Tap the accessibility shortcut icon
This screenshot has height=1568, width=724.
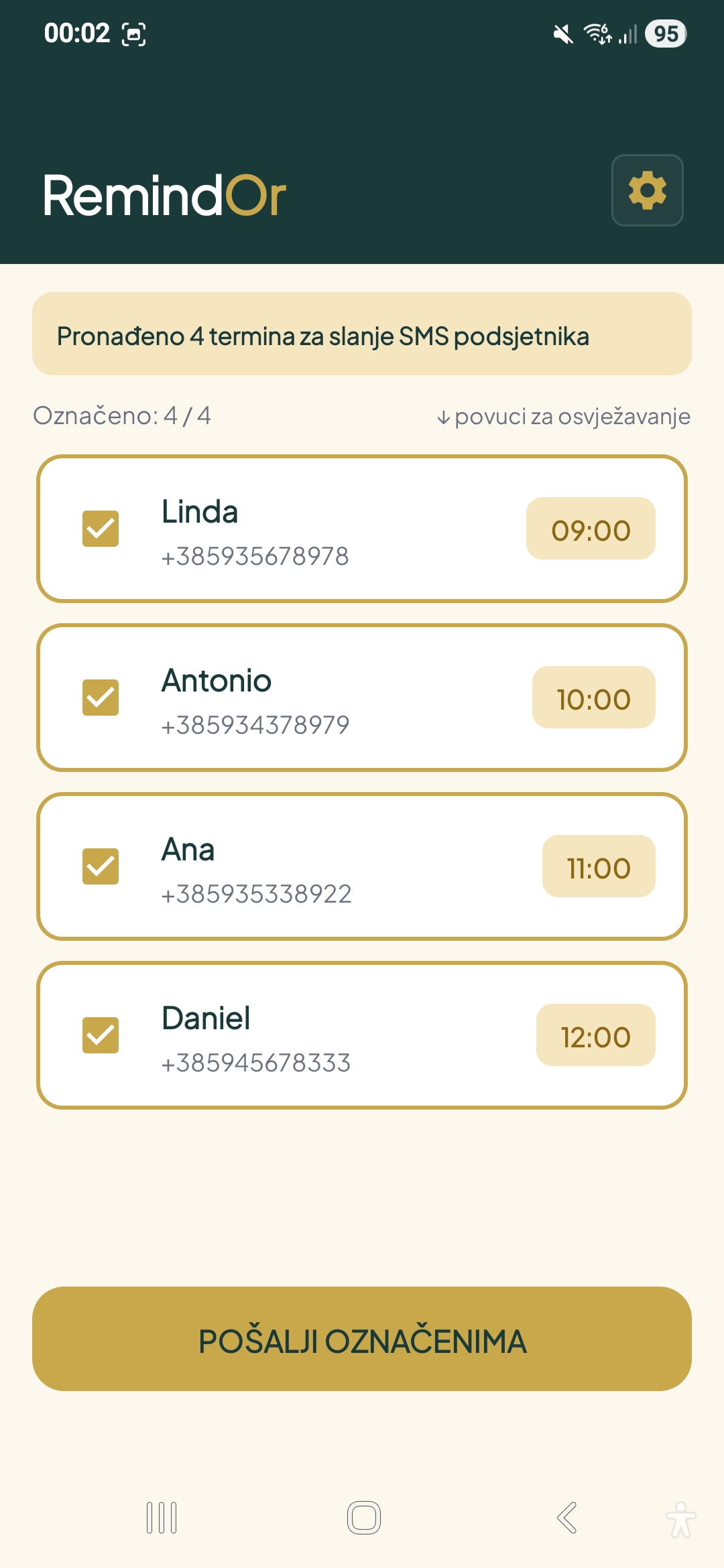tap(680, 1519)
